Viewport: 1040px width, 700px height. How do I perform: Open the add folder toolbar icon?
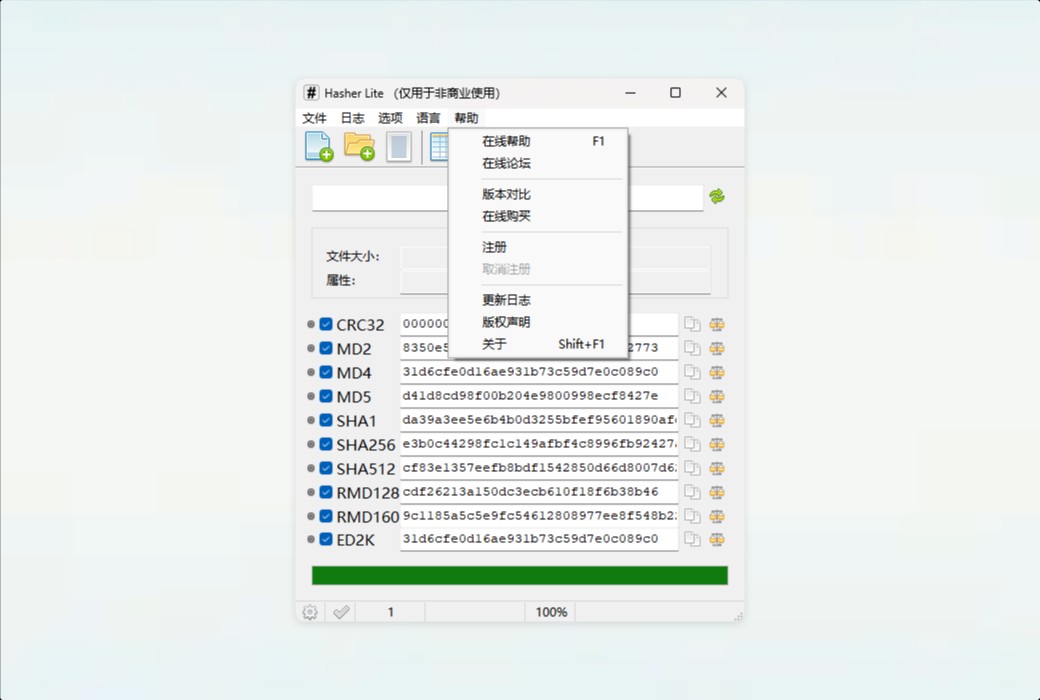click(x=358, y=146)
